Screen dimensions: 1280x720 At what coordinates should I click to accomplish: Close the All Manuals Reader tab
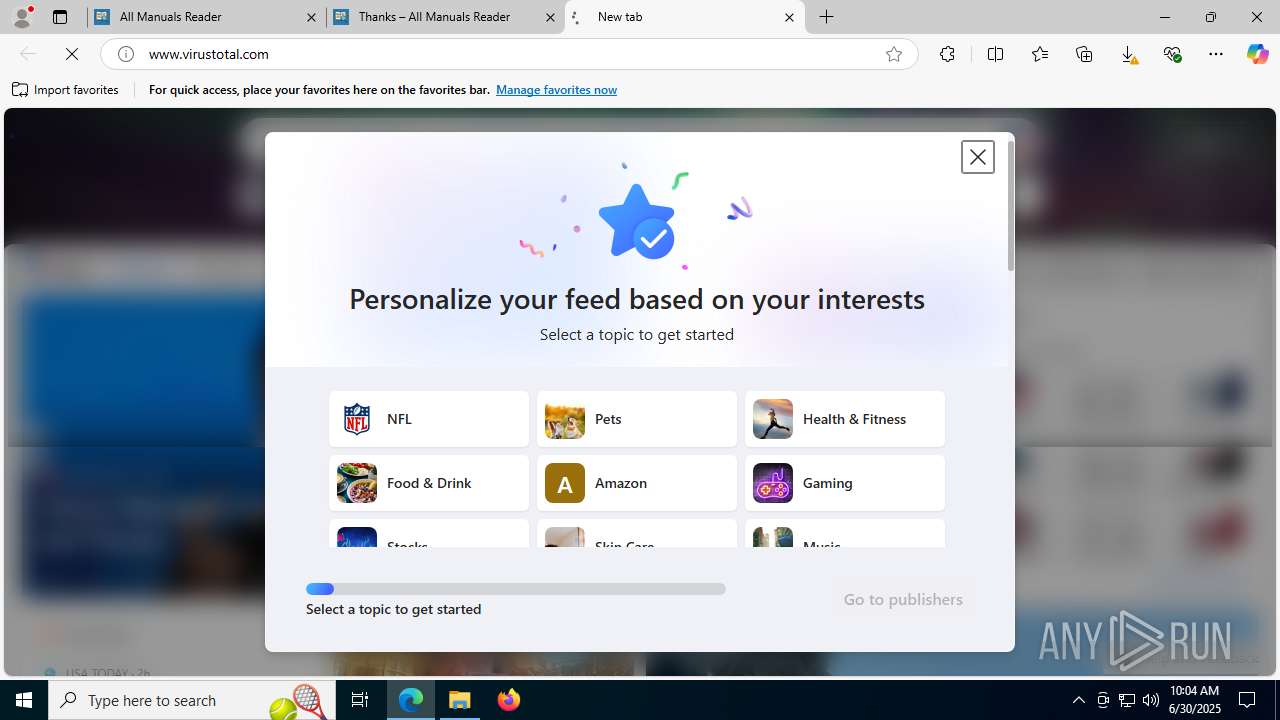click(311, 17)
